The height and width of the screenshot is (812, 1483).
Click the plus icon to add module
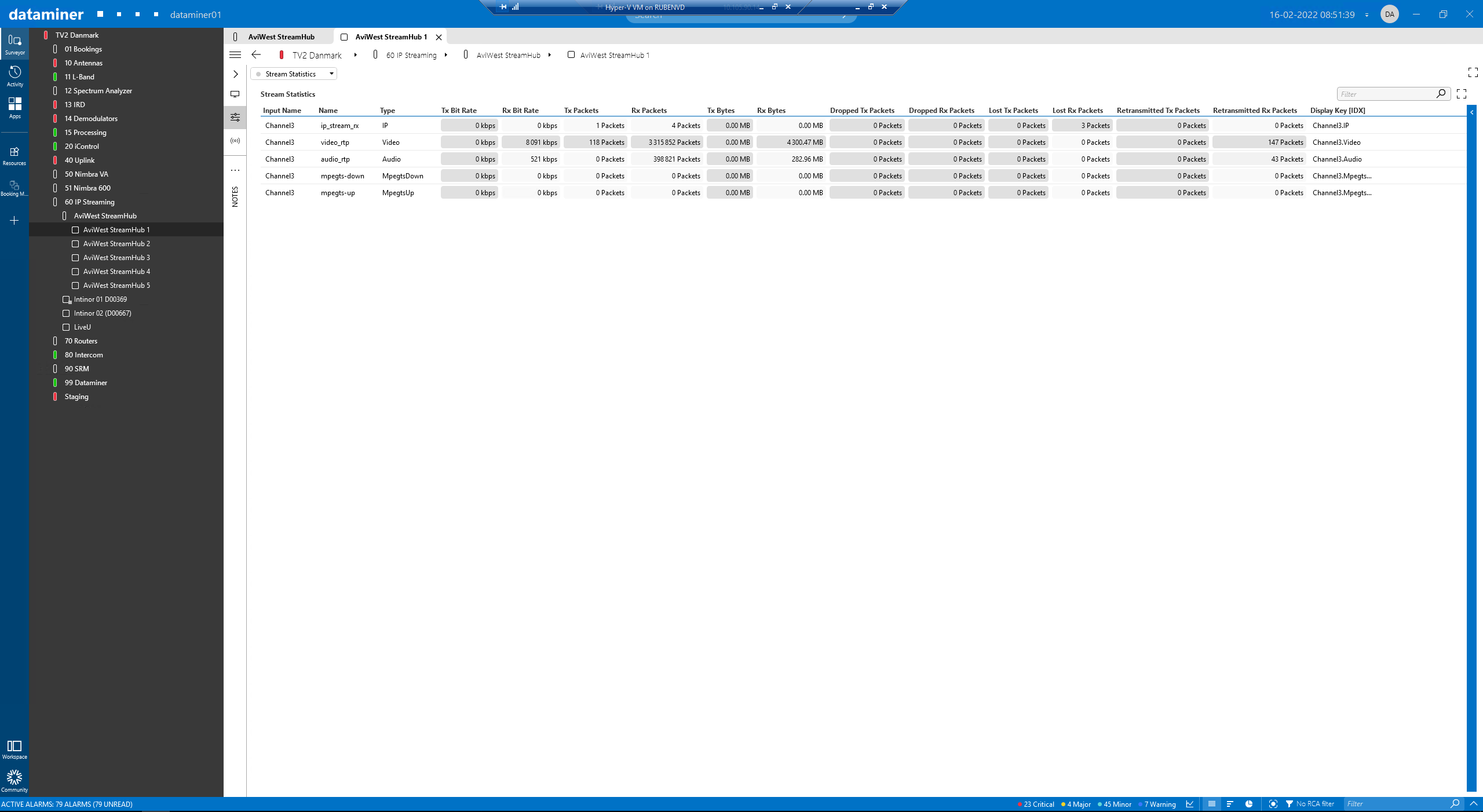(14, 220)
